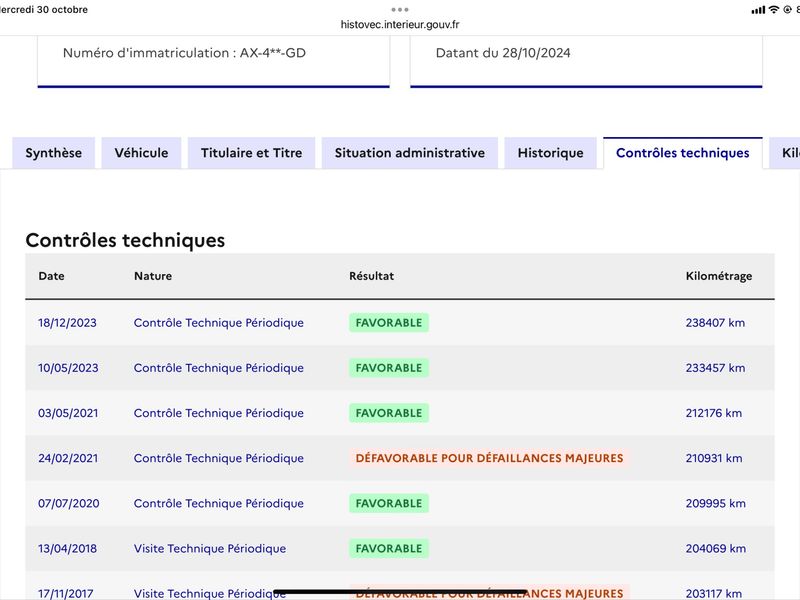Tap the cellular signal bars icon

758,10
